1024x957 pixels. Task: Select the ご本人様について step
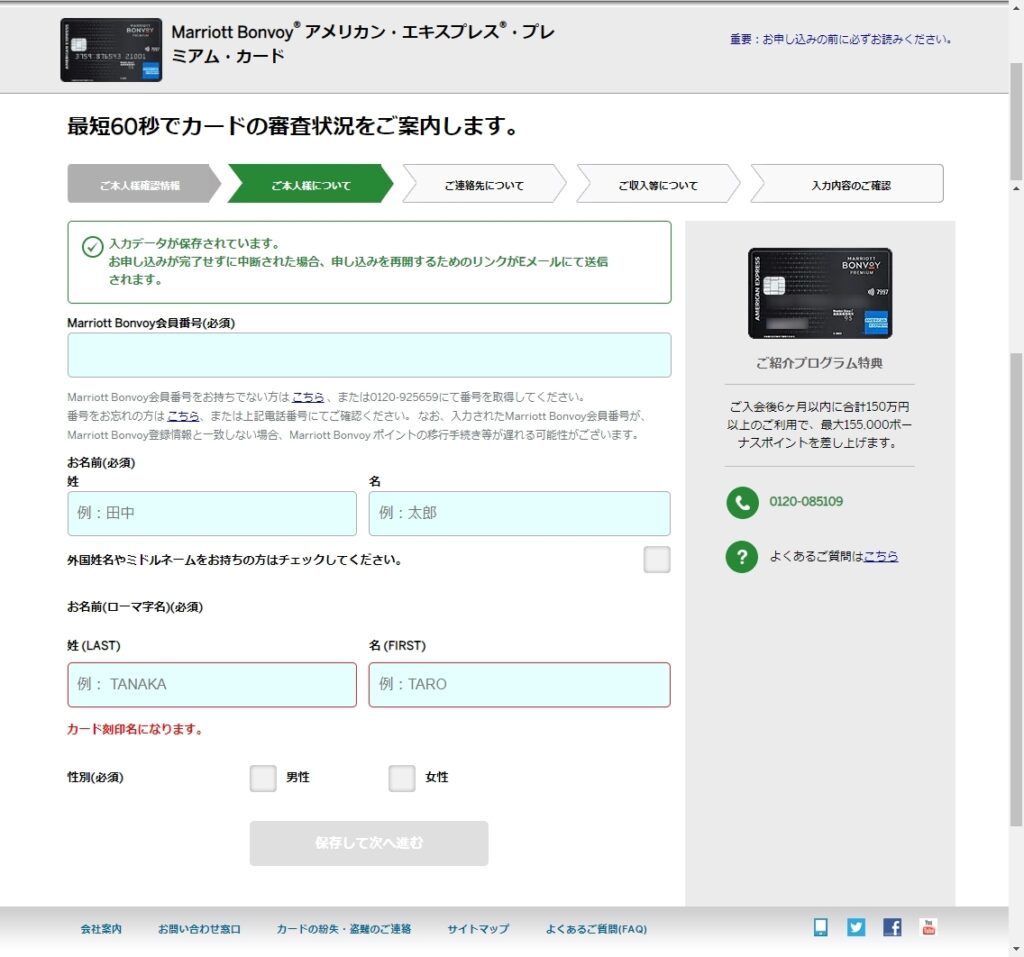point(311,184)
